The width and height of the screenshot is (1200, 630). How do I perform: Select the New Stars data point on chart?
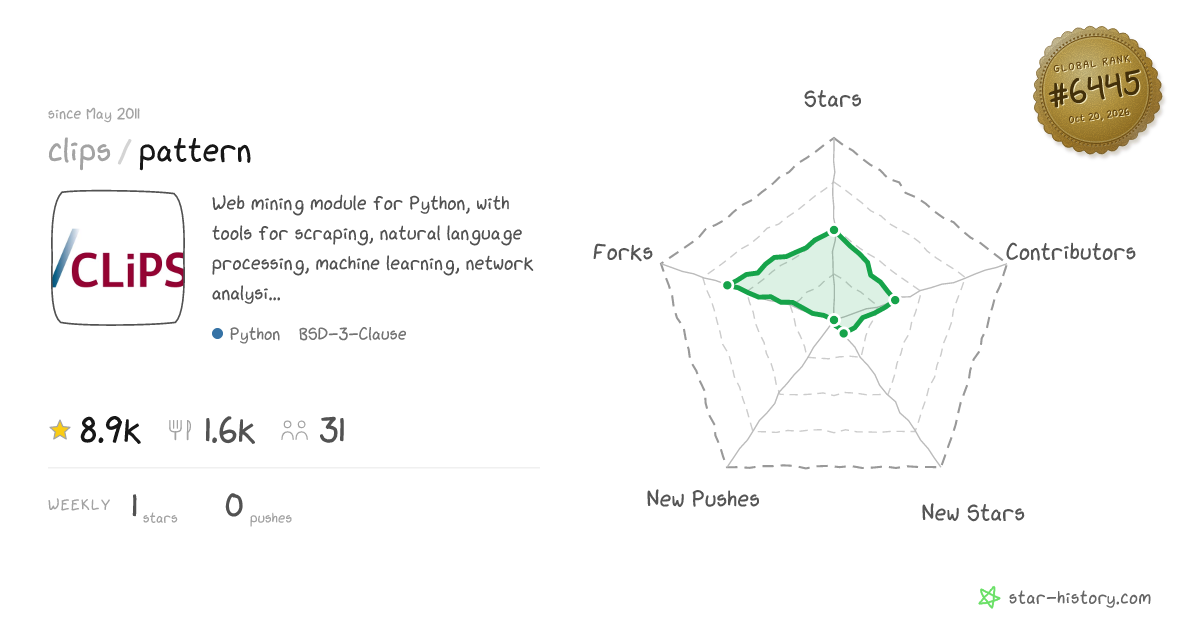pos(844,333)
